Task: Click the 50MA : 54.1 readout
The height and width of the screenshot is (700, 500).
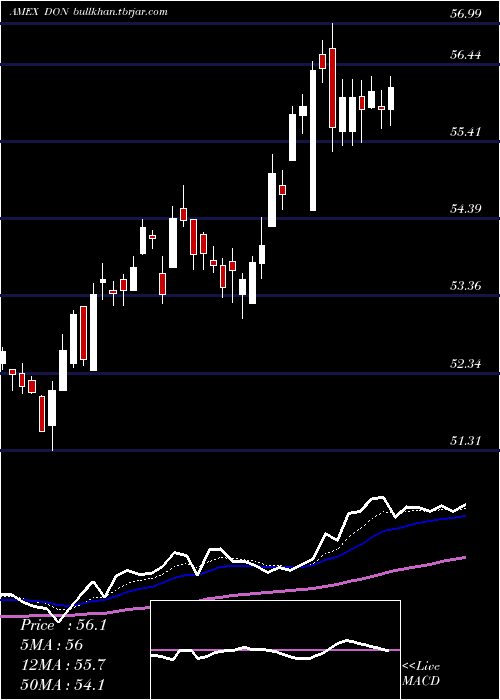Action: [63, 684]
